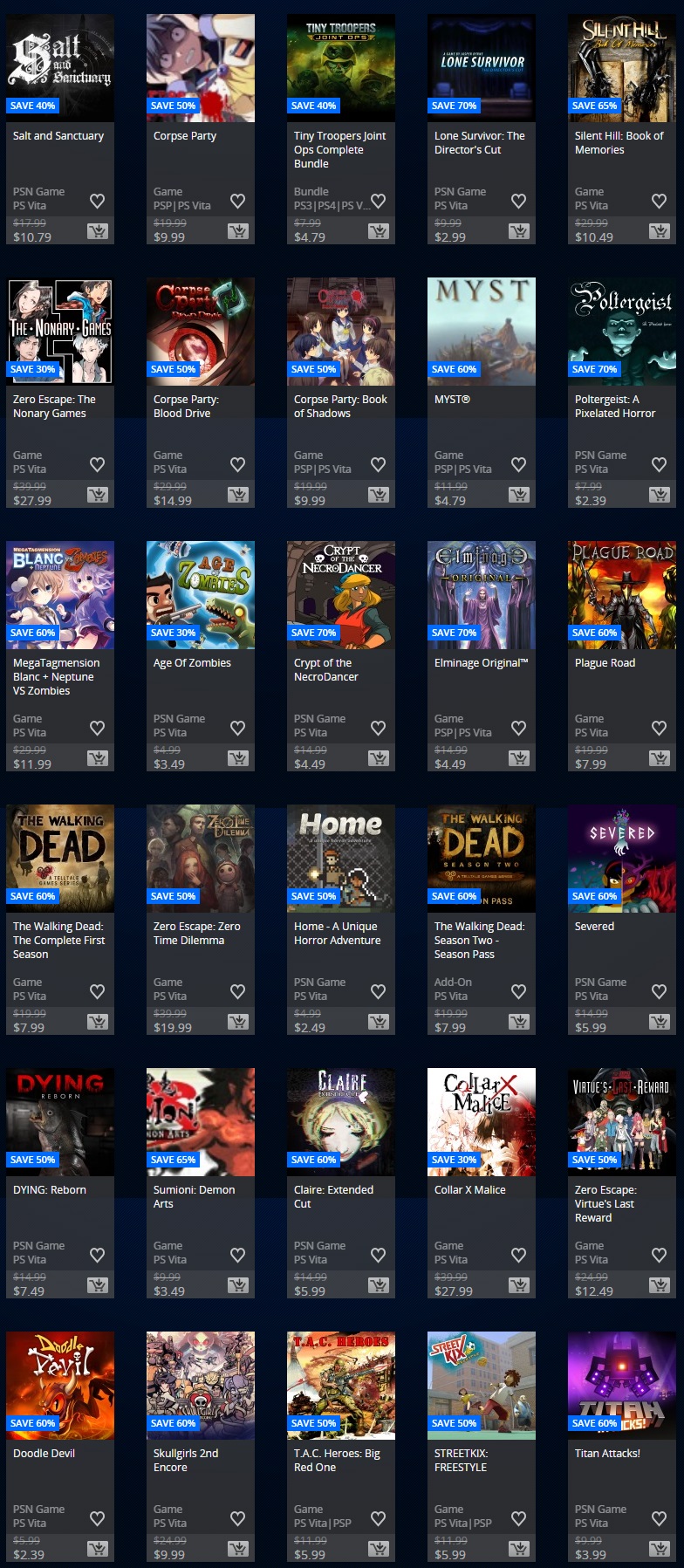The height and width of the screenshot is (1568, 684).
Task: Add Titan Attacks! to cart
Action: 660,1549
